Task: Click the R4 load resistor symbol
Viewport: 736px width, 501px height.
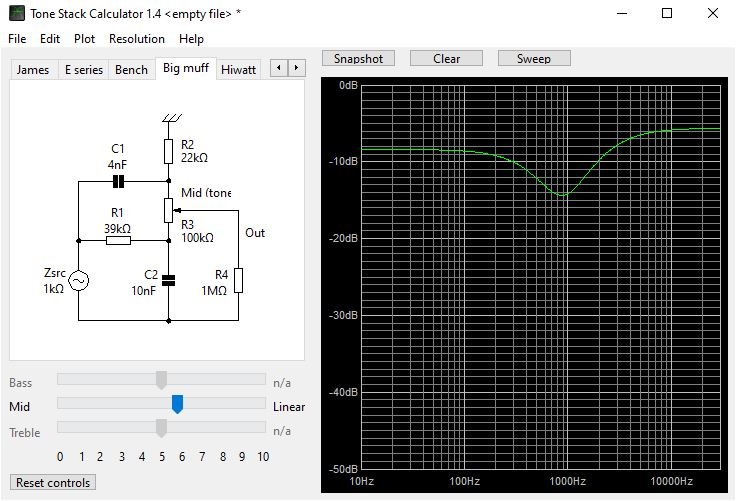Action: coord(238,280)
